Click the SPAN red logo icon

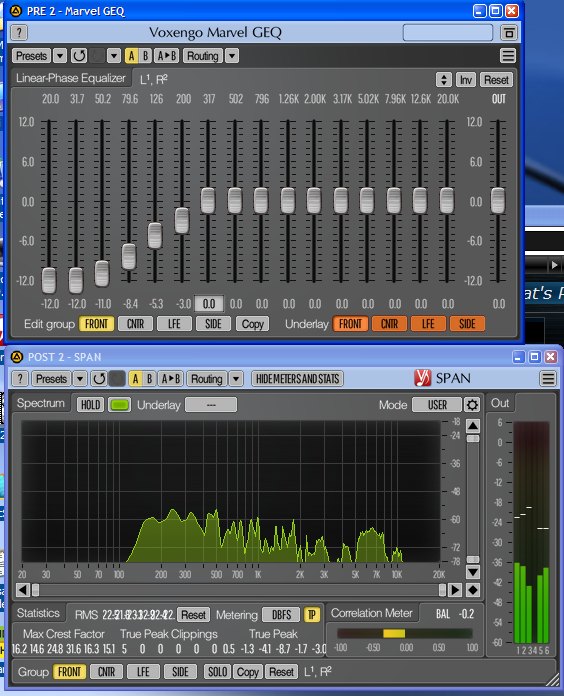pyautogui.click(x=422, y=378)
